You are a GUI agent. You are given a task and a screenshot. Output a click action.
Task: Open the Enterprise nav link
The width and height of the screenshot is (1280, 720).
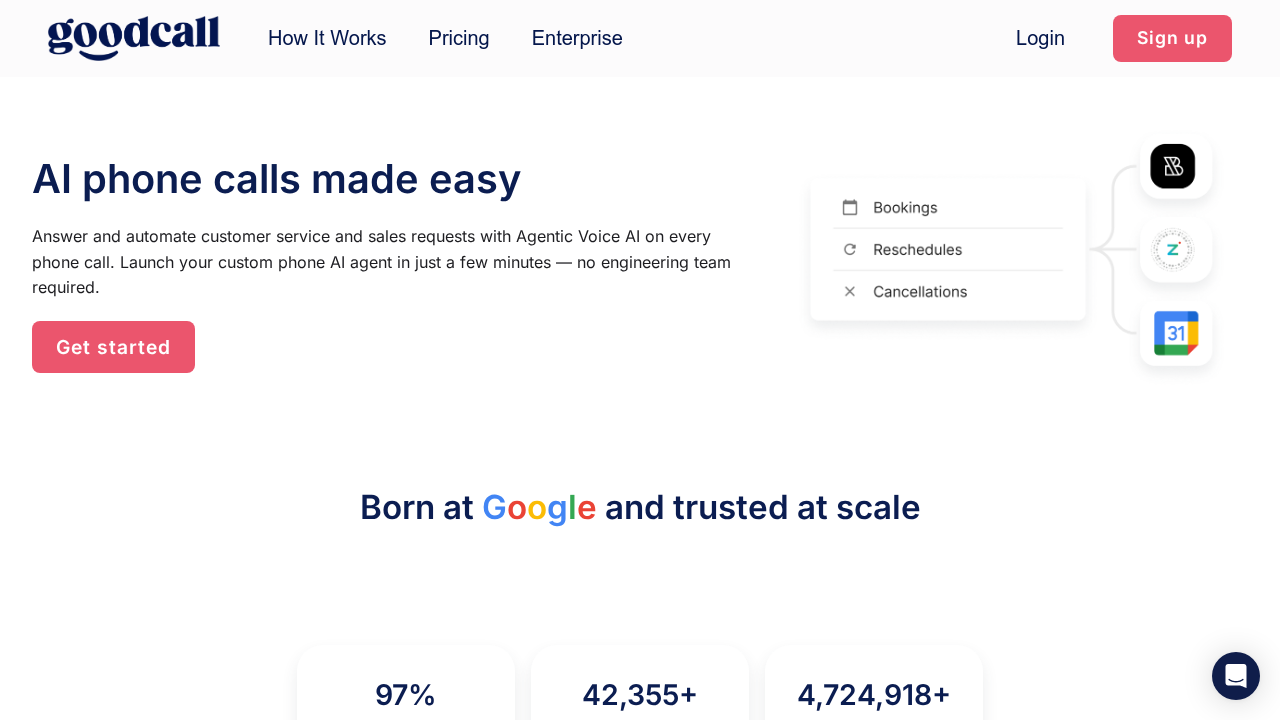(x=577, y=38)
